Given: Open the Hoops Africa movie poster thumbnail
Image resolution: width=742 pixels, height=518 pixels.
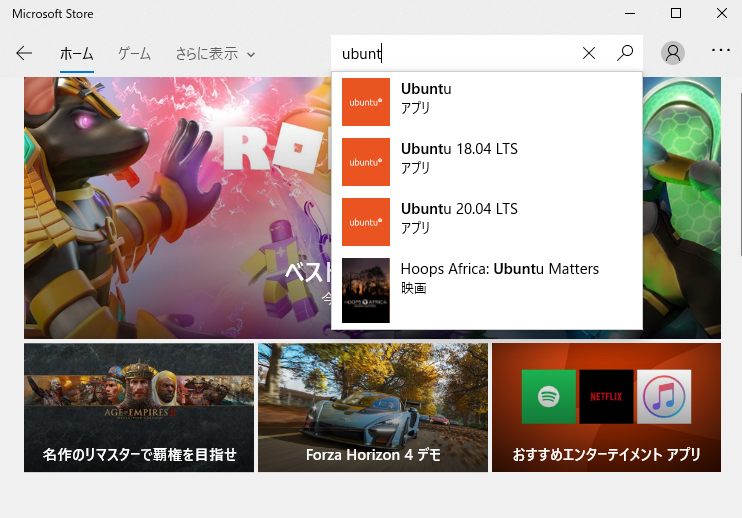Looking at the screenshot, I should [366, 290].
